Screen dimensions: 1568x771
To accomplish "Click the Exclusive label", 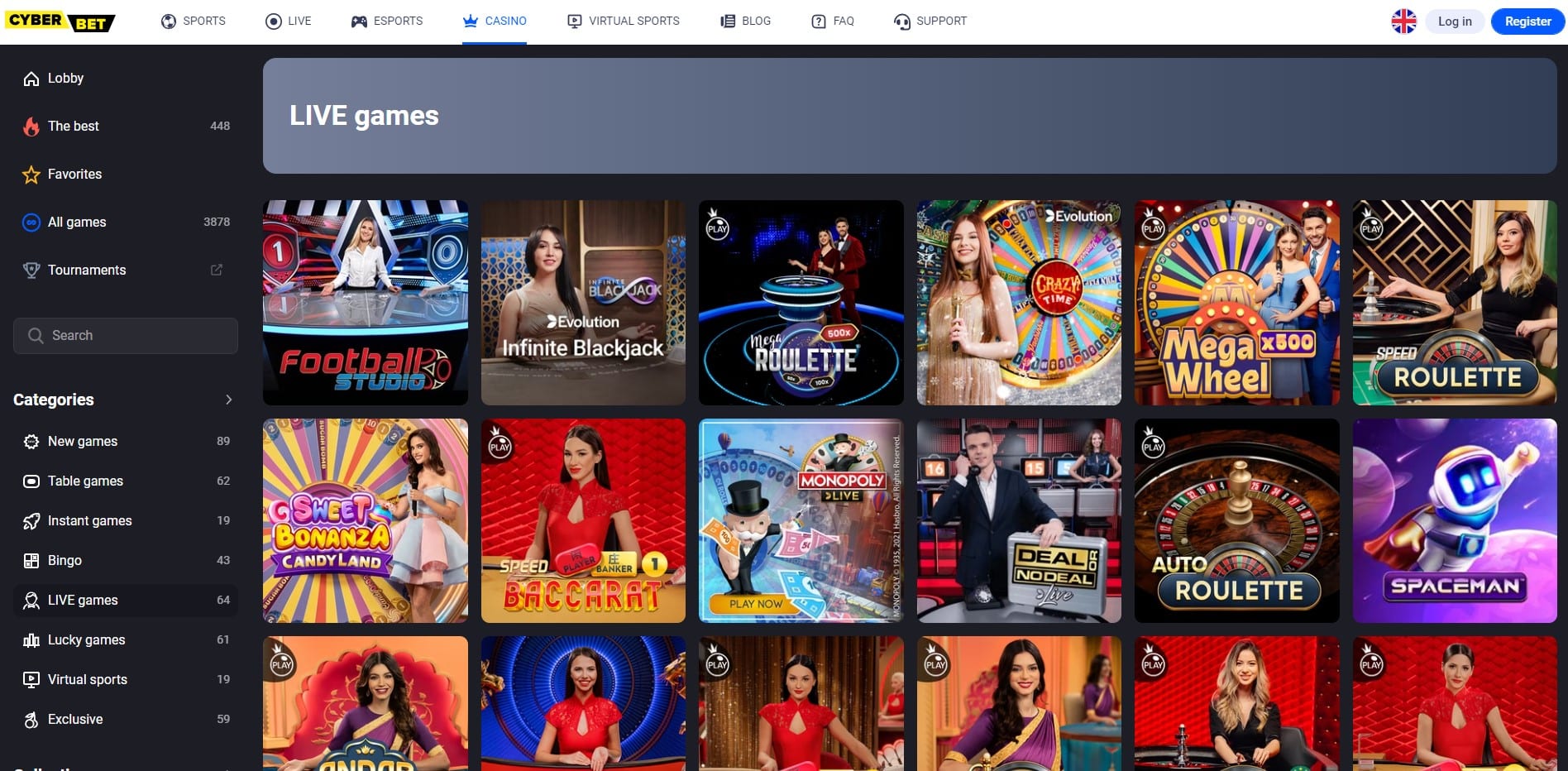I will (75, 720).
